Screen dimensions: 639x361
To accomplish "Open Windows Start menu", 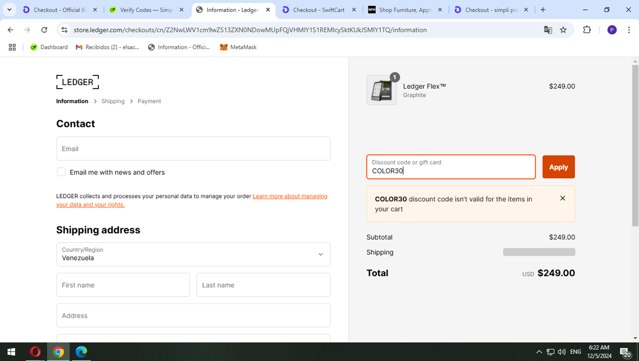I will point(11,352).
